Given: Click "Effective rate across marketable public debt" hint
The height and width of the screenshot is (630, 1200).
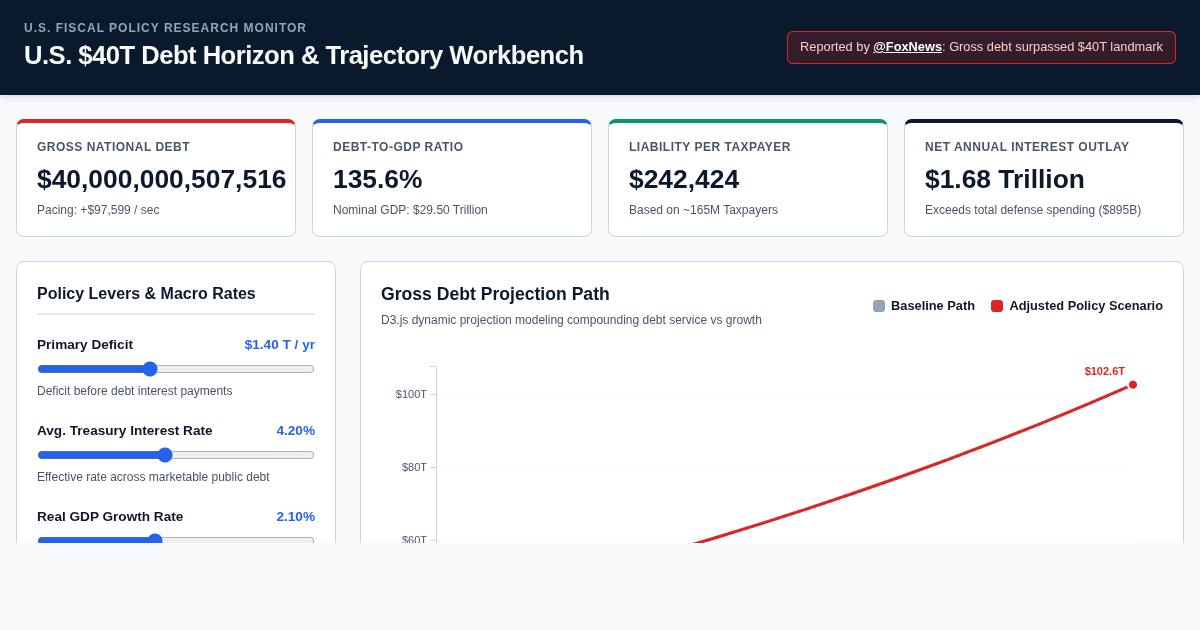Looking at the screenshot, I should click(153, 477).
